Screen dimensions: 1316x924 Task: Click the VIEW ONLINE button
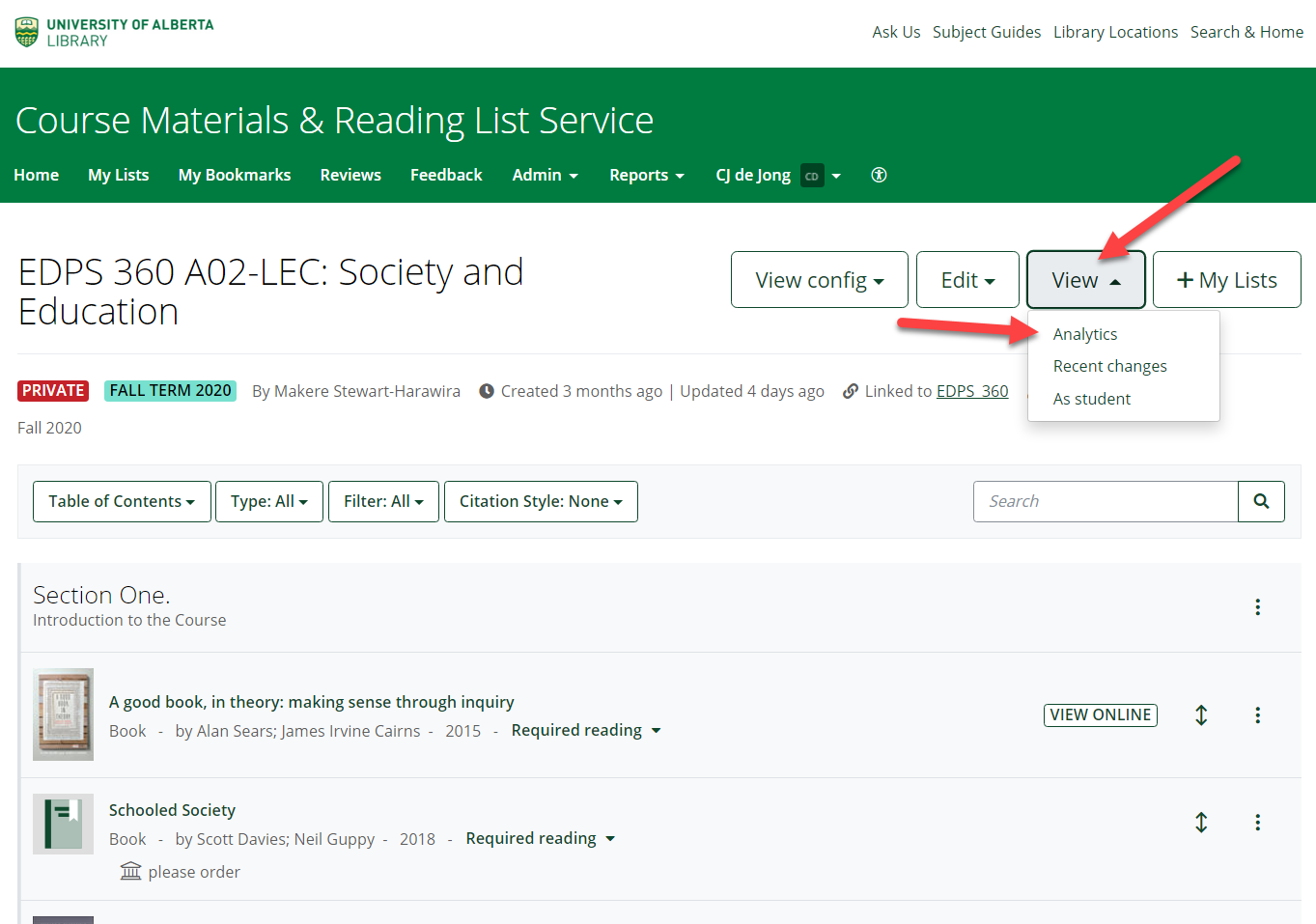pyautogui.click(x=1101, y=714)
